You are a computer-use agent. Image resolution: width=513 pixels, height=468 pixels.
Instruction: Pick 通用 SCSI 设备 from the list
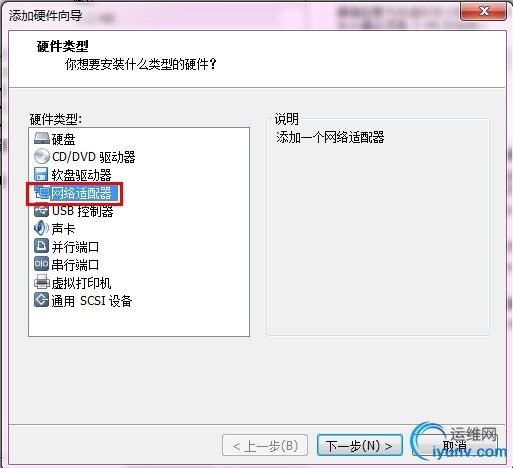(92, 301)
